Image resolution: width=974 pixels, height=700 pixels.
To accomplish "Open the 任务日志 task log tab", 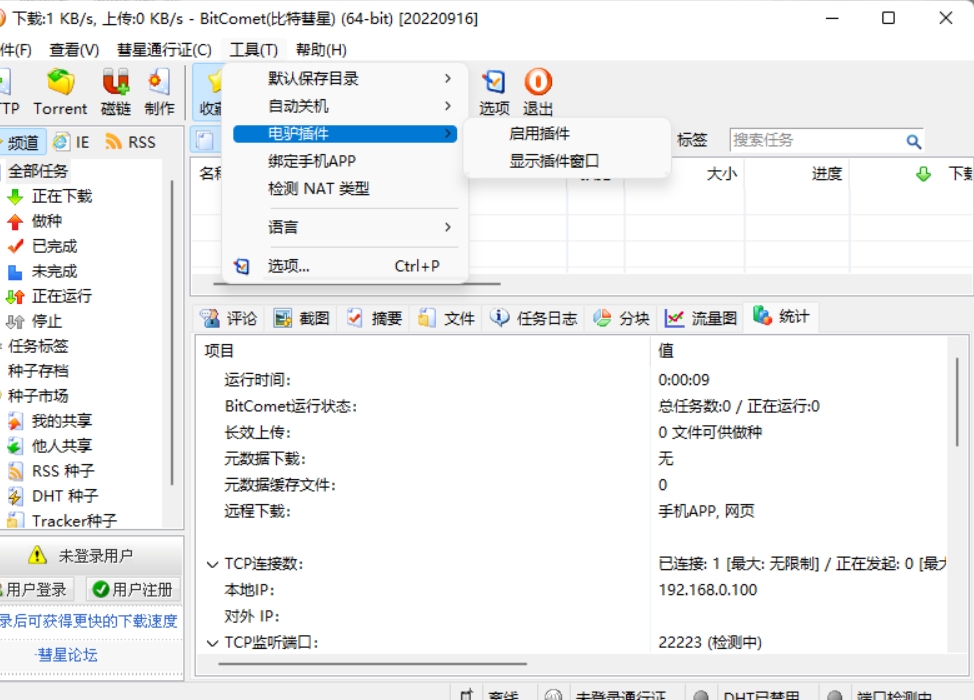I will pyautogui.click(x=534, y=318).
